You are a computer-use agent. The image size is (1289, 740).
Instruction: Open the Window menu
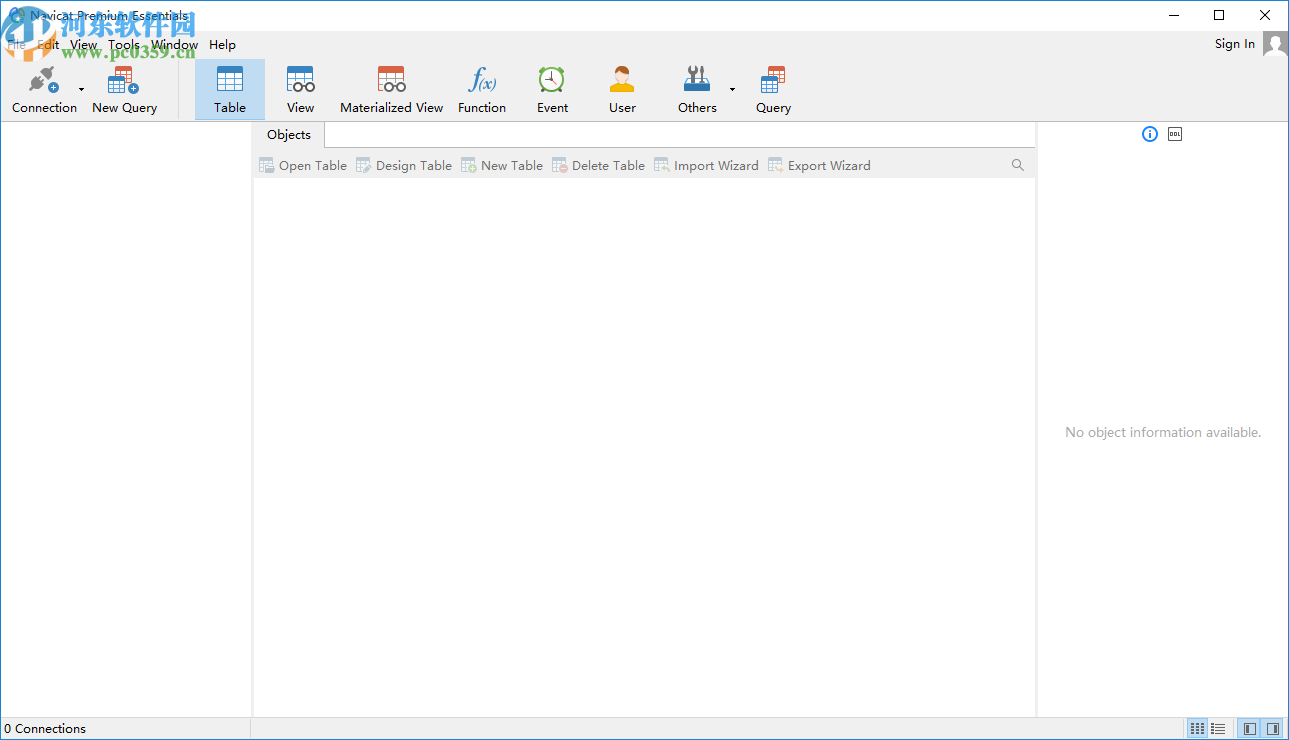click(175, 44)
